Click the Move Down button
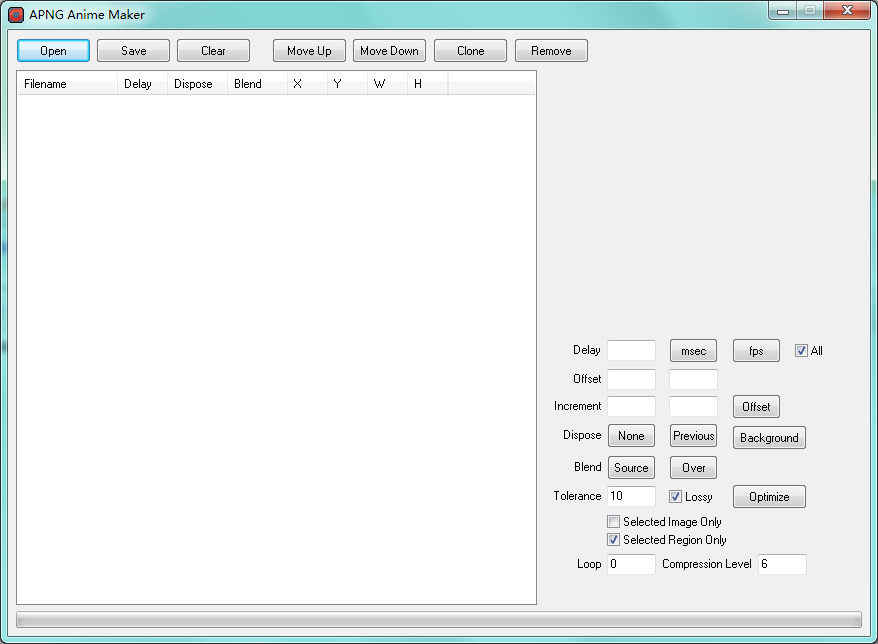The height and width of the screenshot is (644, 878). [389, 50]
